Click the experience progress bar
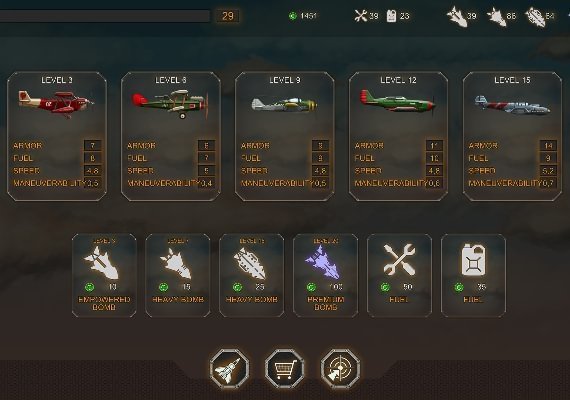 pyautogui.click(x=105, y=16)
